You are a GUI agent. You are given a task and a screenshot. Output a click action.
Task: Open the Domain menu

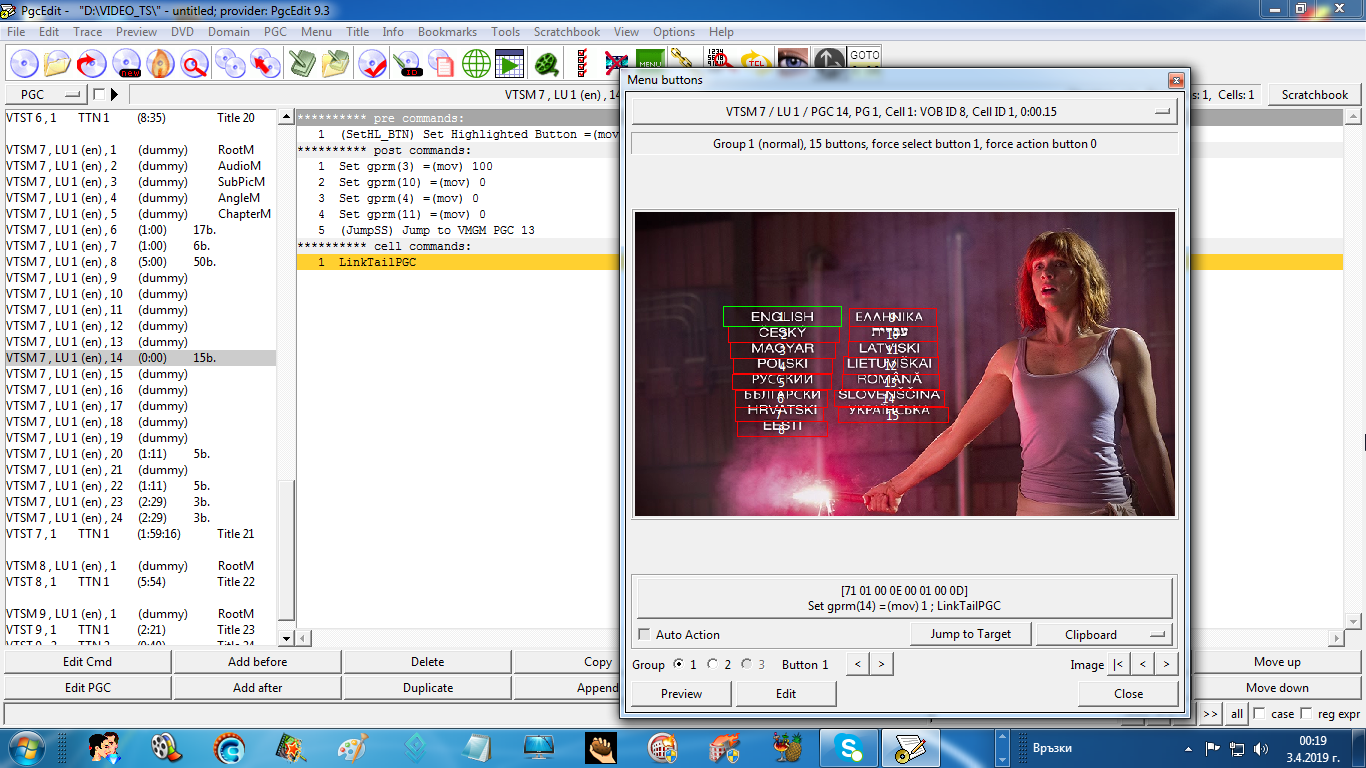click(x=229, y=31)
